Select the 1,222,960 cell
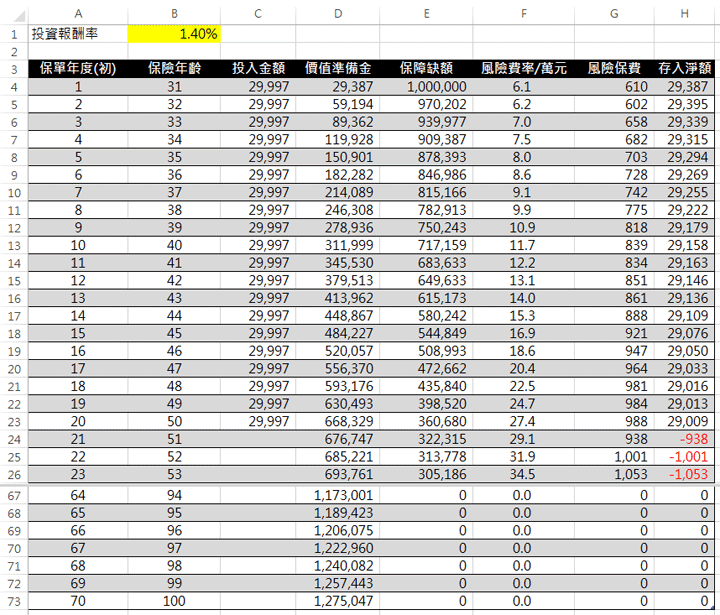This screenshot has height=615, width=720. pyautogui.click(x=338, y=548)
